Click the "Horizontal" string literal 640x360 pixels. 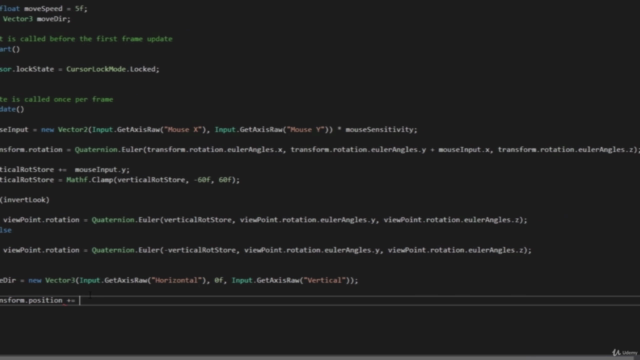point(177,280)
